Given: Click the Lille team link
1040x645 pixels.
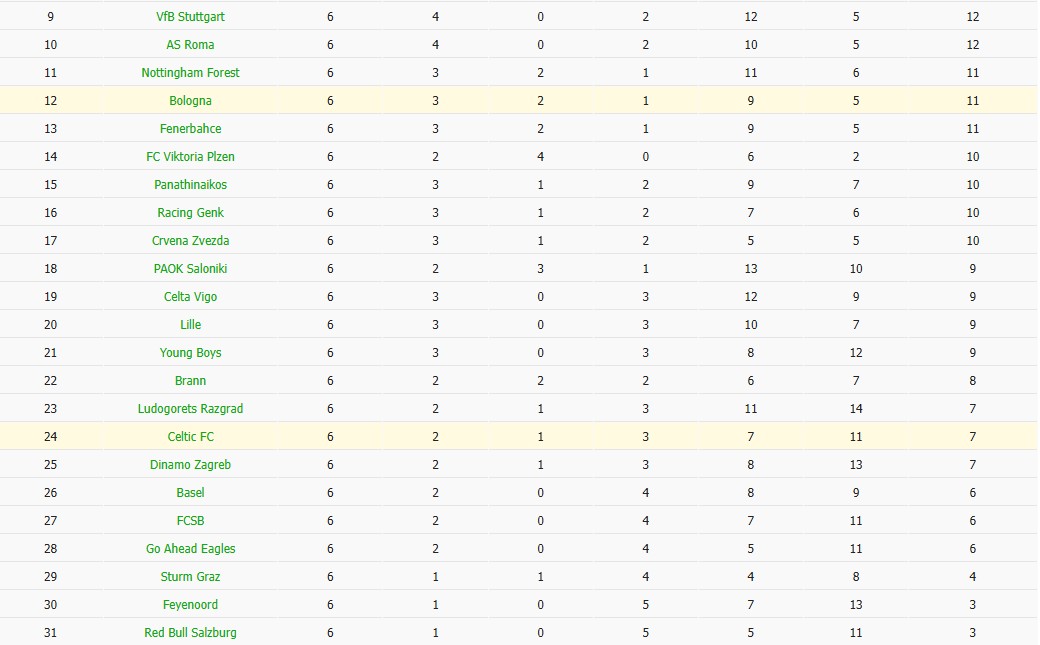Looking at the screenshot, I should pos(190,325).
